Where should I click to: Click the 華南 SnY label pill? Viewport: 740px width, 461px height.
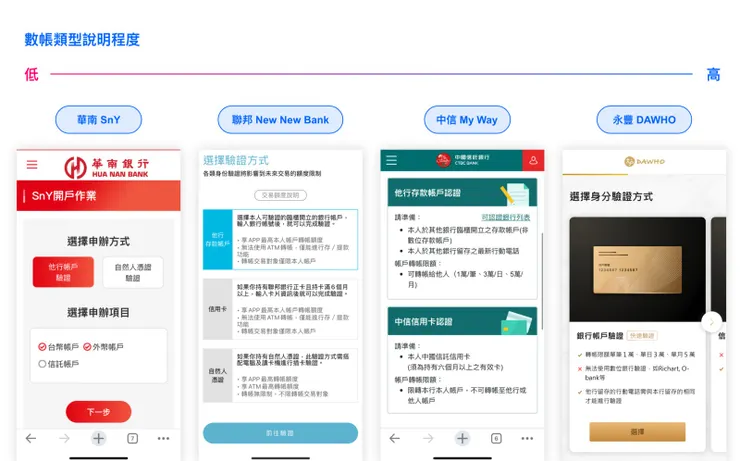(99, 120)
